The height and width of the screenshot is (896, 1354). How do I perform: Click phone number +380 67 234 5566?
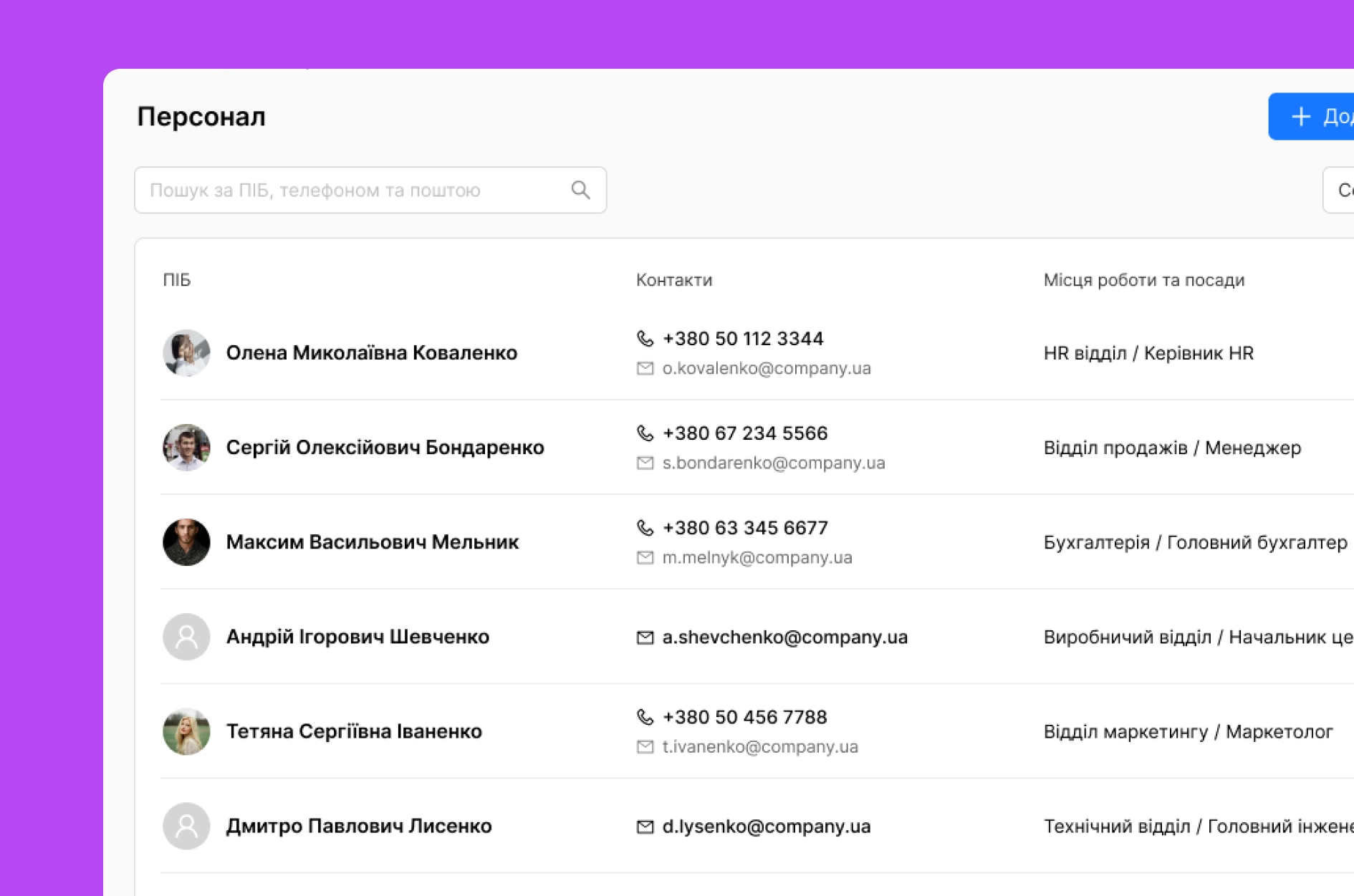tap(745, 433)
